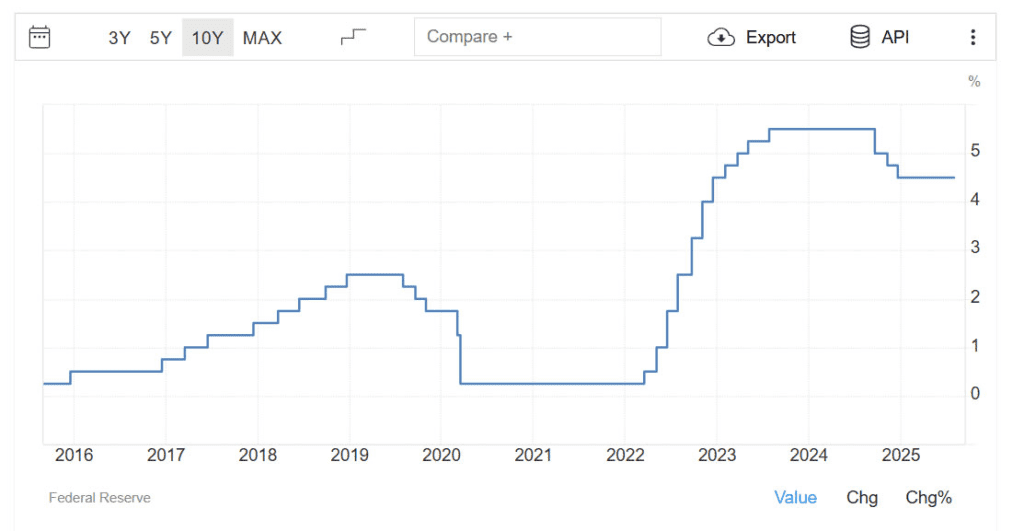Image resolution: width=1024 pixels, height=531 pixels.
Task: Switch to the 5Y time range
Action: pyautogui.click(x=161, y=38)
